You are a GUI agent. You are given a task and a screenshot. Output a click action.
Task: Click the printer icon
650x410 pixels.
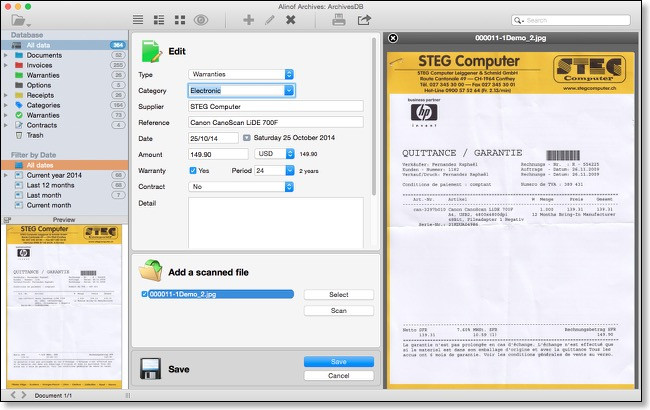(x=339, y=19)
